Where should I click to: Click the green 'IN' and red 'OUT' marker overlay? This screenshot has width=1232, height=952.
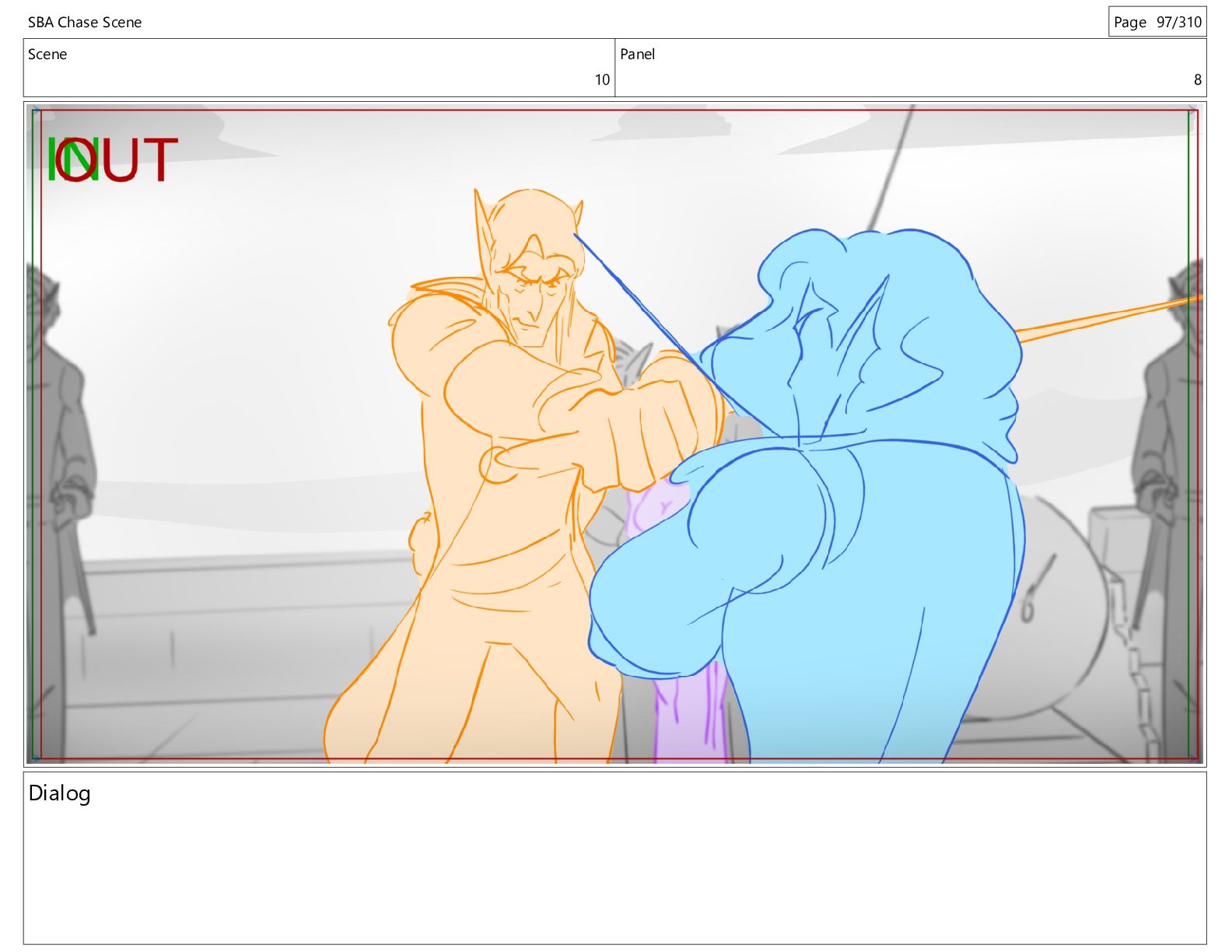coord(113,159)
